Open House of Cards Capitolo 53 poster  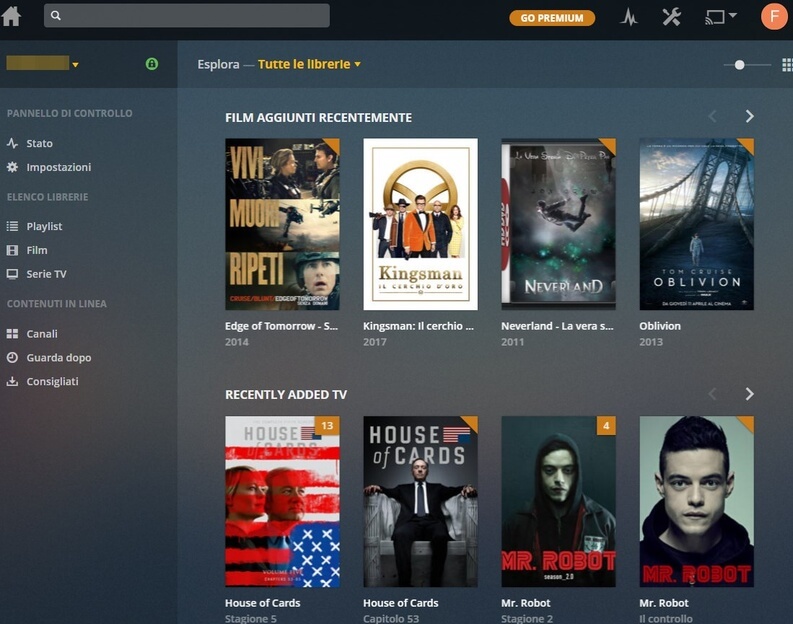click(x=420, y=502)
